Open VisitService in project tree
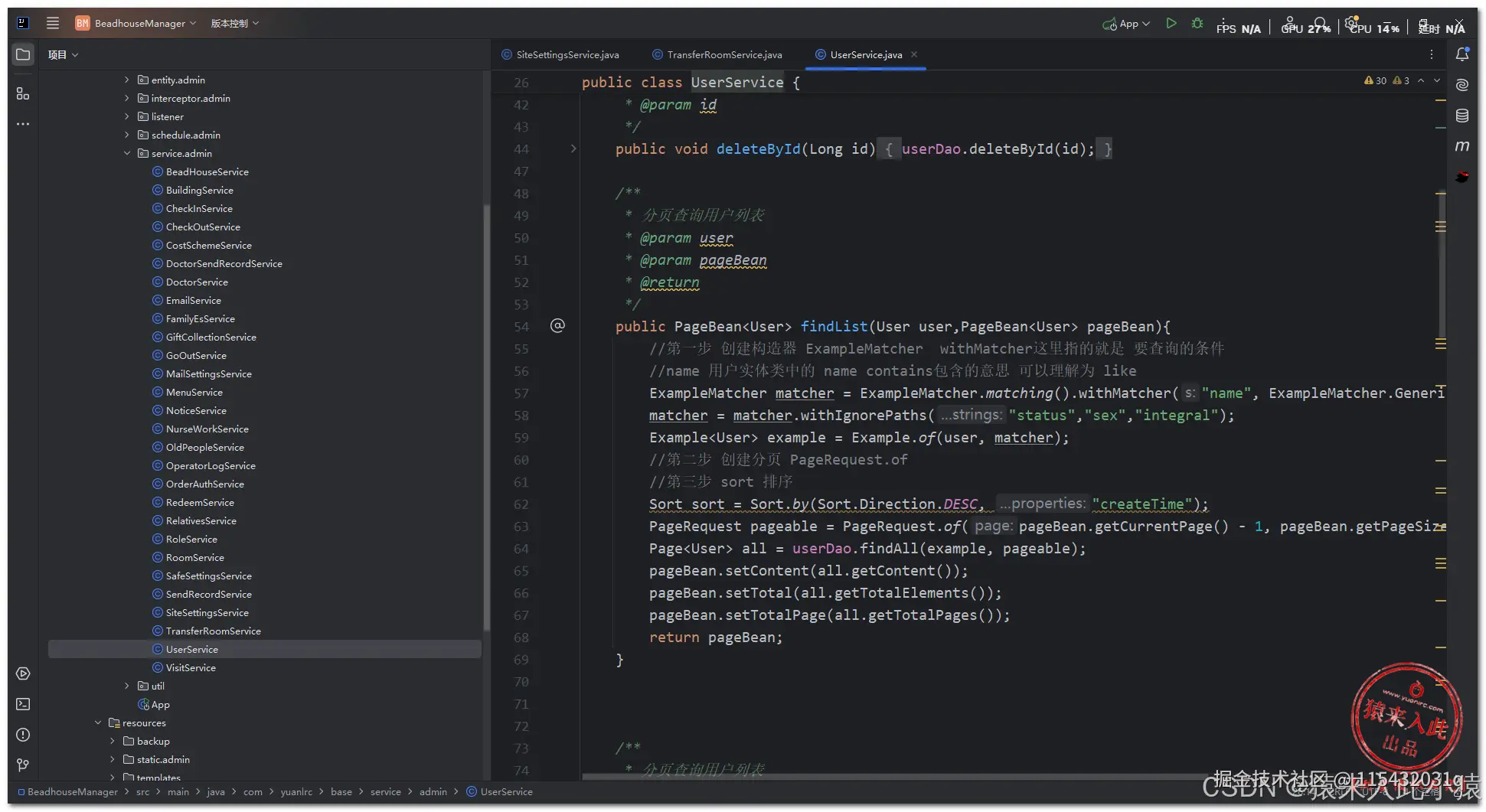The width and height of the screenshot is (1486, 812). point(191,667)
